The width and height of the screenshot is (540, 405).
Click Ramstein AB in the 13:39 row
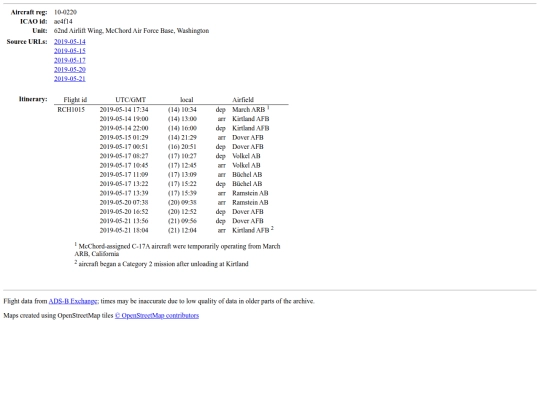pos(250,194)
